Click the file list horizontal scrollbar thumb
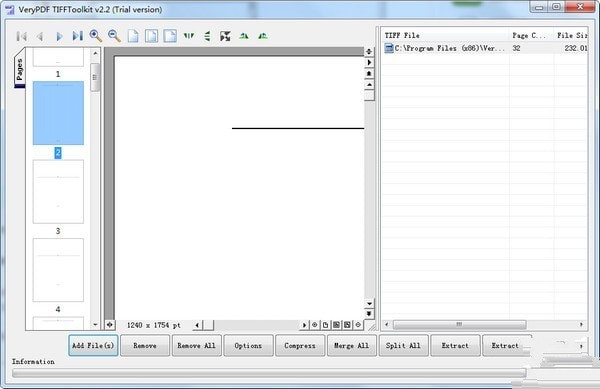Screen dimensions: 600x389 pos(460,324)
